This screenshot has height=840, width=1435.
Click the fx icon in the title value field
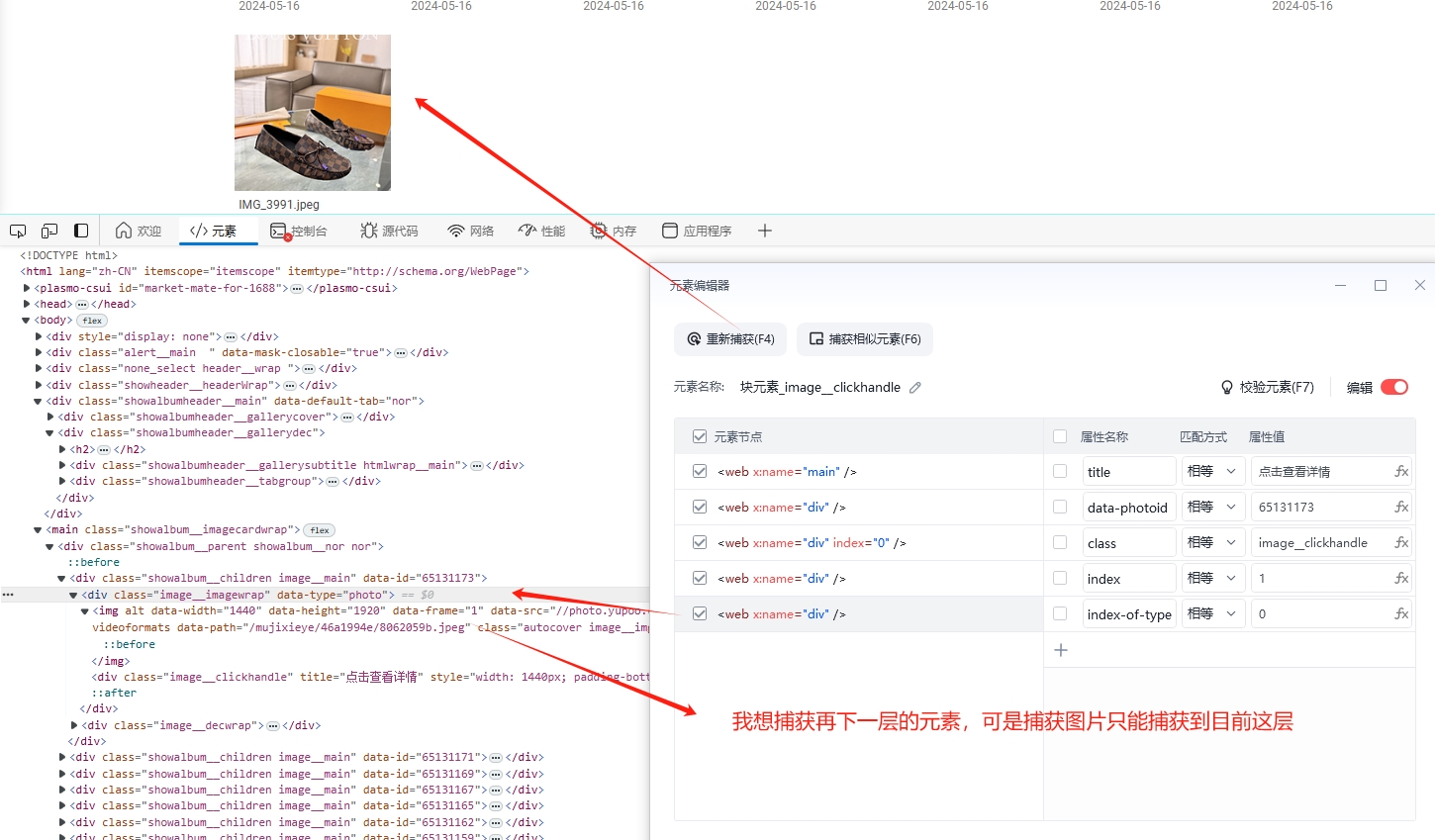pos(1400,472)
